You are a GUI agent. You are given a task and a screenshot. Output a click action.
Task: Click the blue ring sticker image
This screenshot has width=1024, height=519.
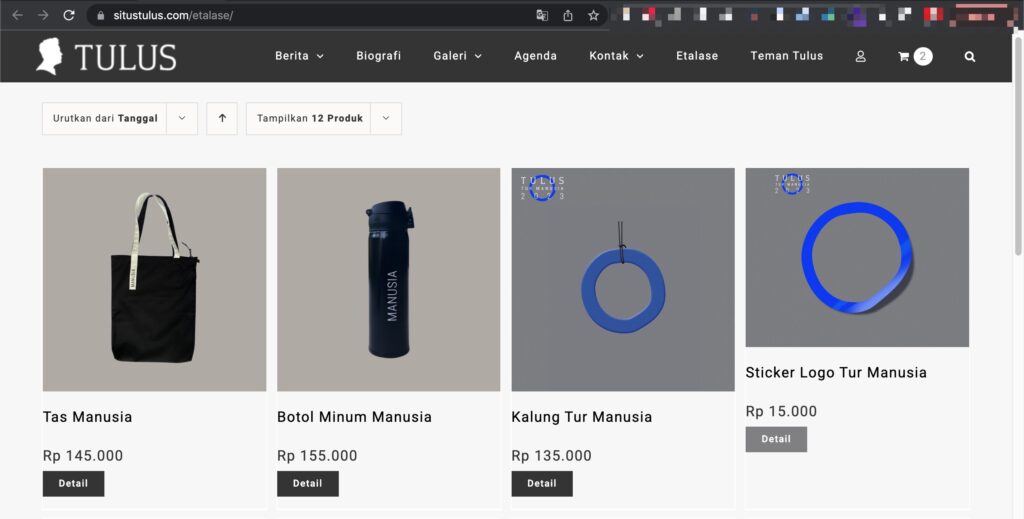pyautogui.click(x=857, y=257)
